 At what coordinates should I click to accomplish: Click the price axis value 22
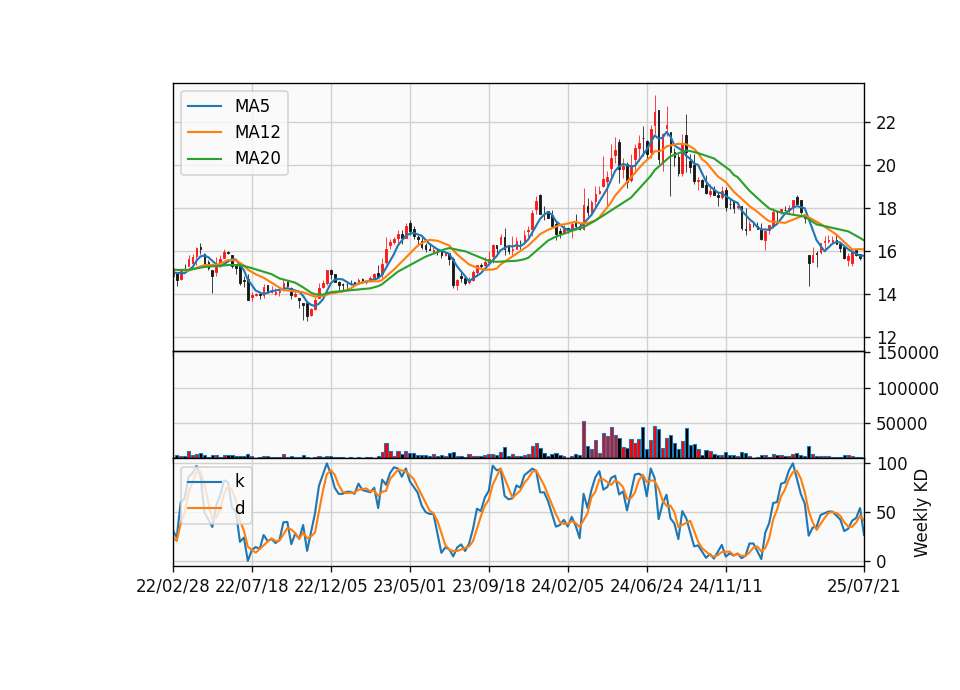pyautogui.click(x=886, y=123)
